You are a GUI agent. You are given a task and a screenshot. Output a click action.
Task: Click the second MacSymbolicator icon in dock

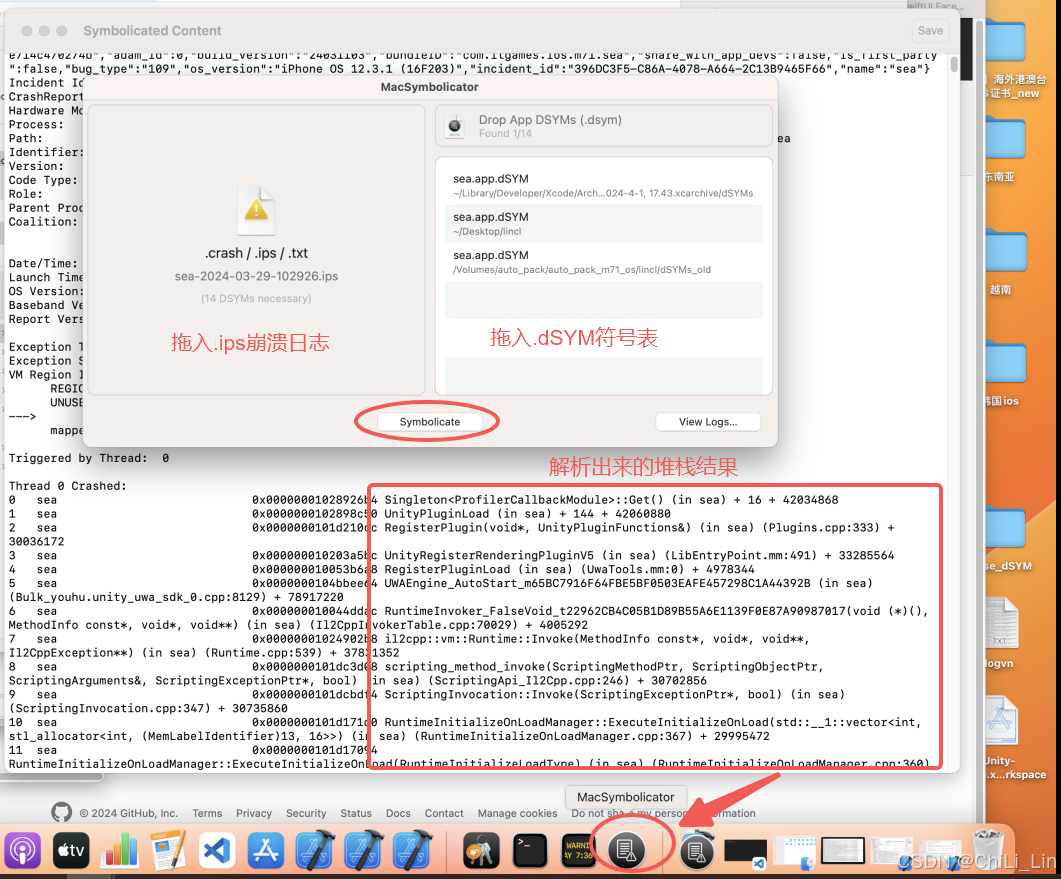(697, 851)
